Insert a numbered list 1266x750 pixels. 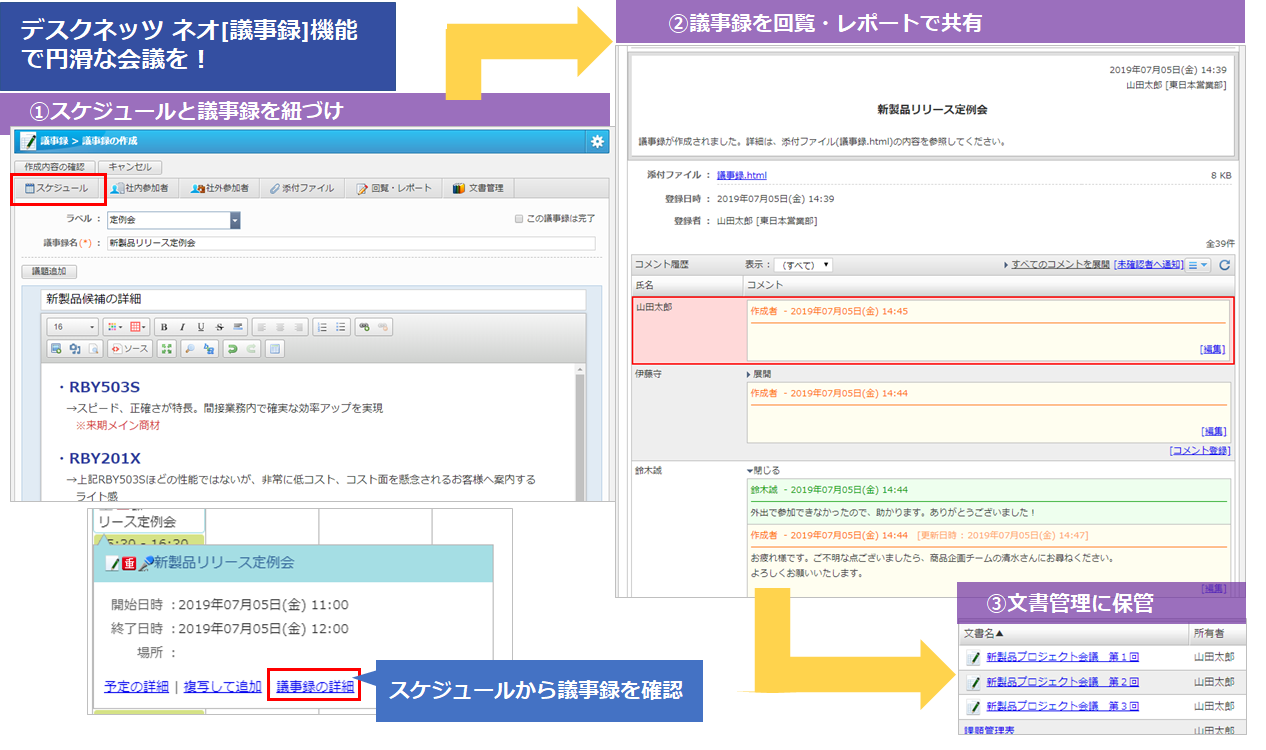(x=322, y=327)
